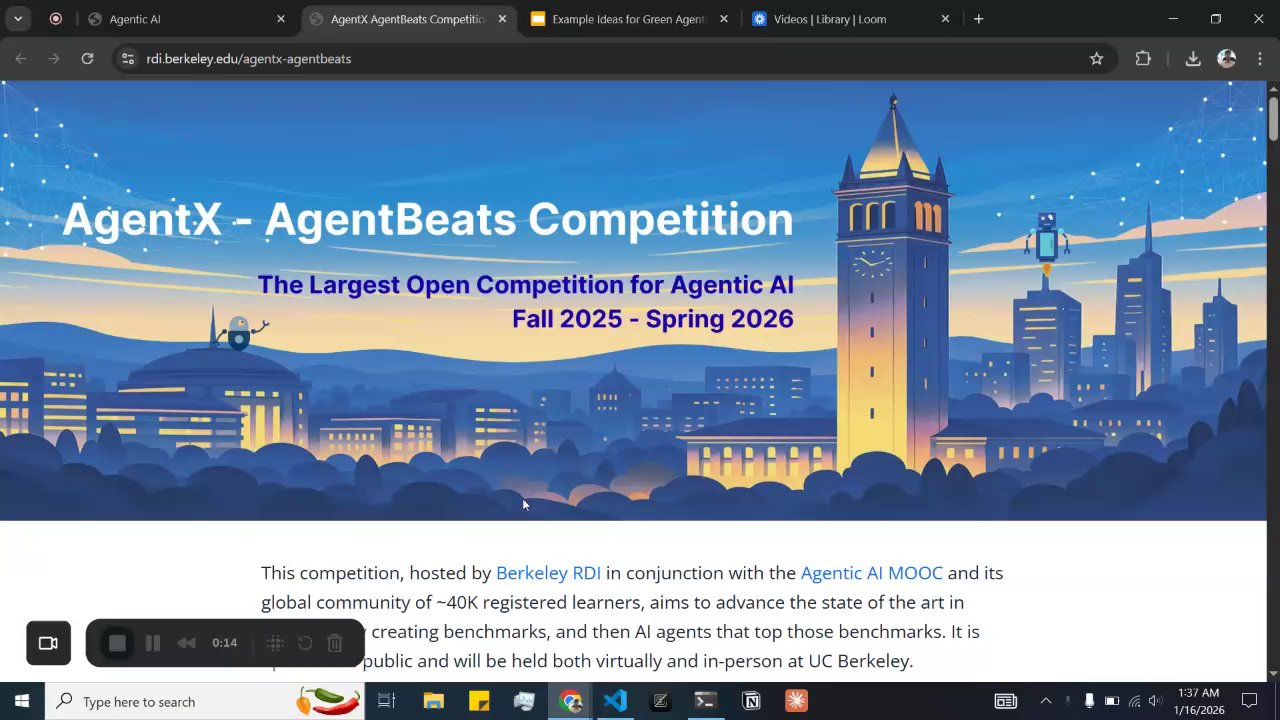Close the Example Ideas tab
The image size is (1280, 720).
pos(724,19)
